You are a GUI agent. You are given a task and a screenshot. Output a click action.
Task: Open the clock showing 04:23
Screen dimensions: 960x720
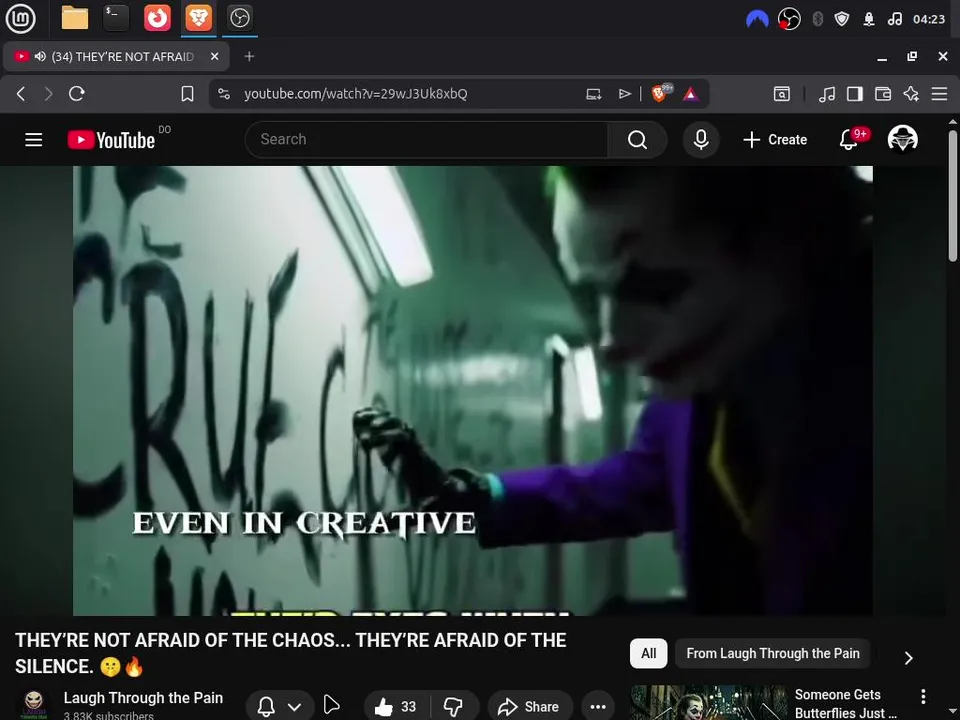[929, 20]
